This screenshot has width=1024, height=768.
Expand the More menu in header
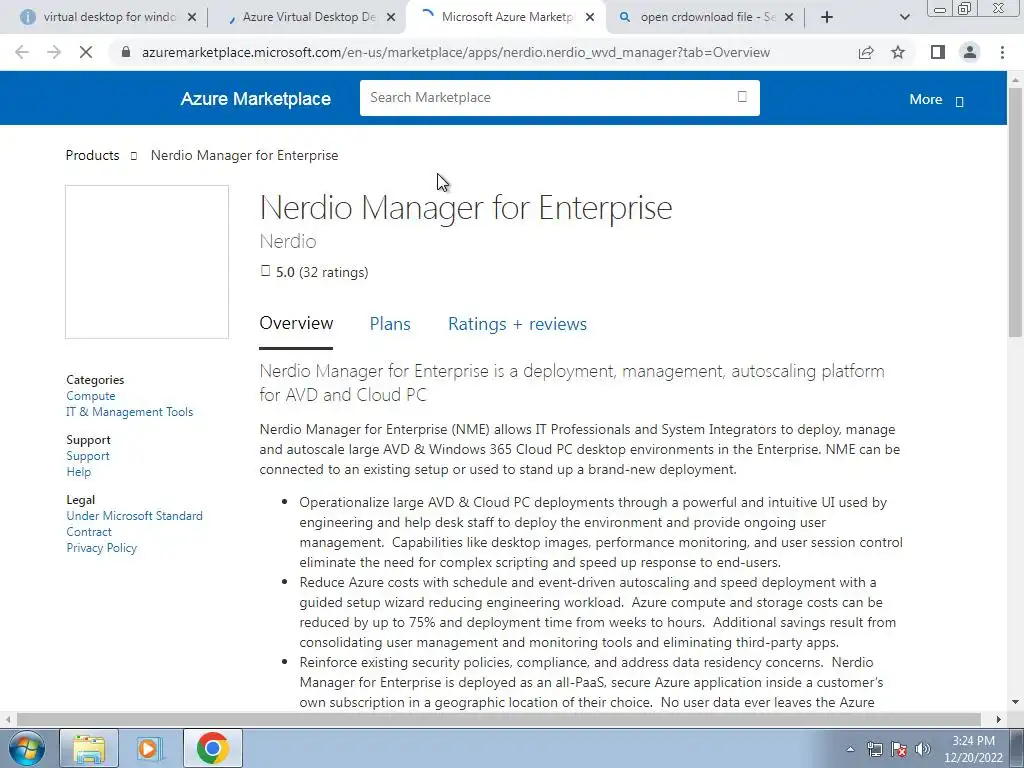click(x=936, y=99)
